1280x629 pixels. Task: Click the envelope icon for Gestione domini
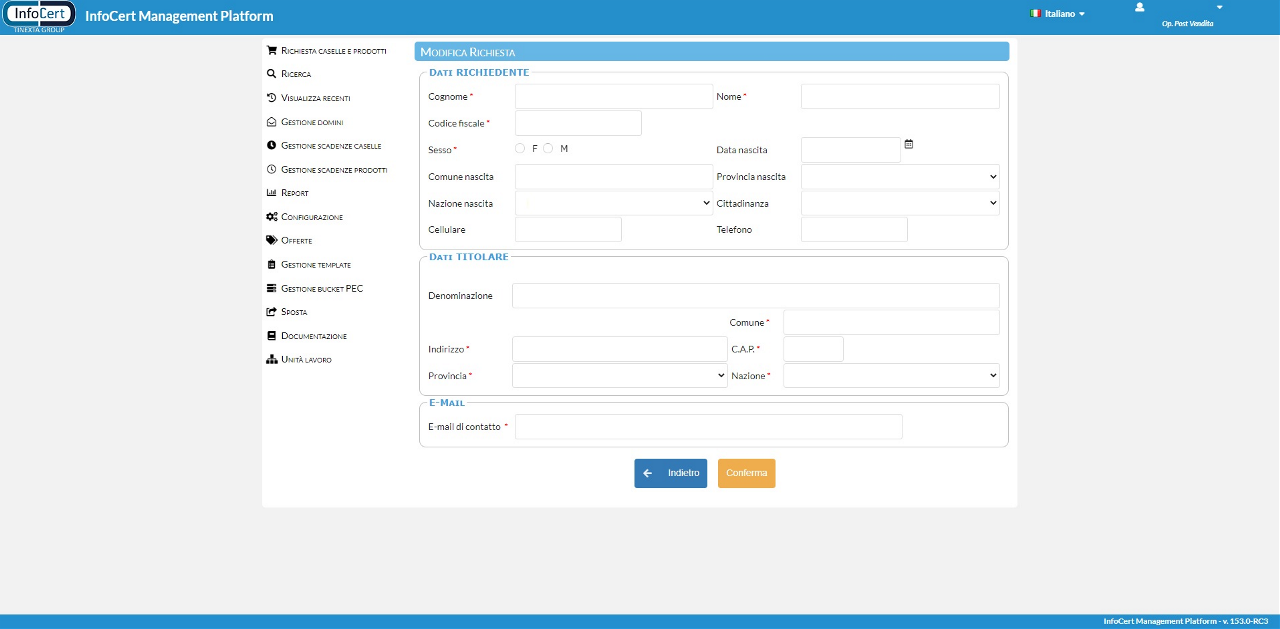271,122
